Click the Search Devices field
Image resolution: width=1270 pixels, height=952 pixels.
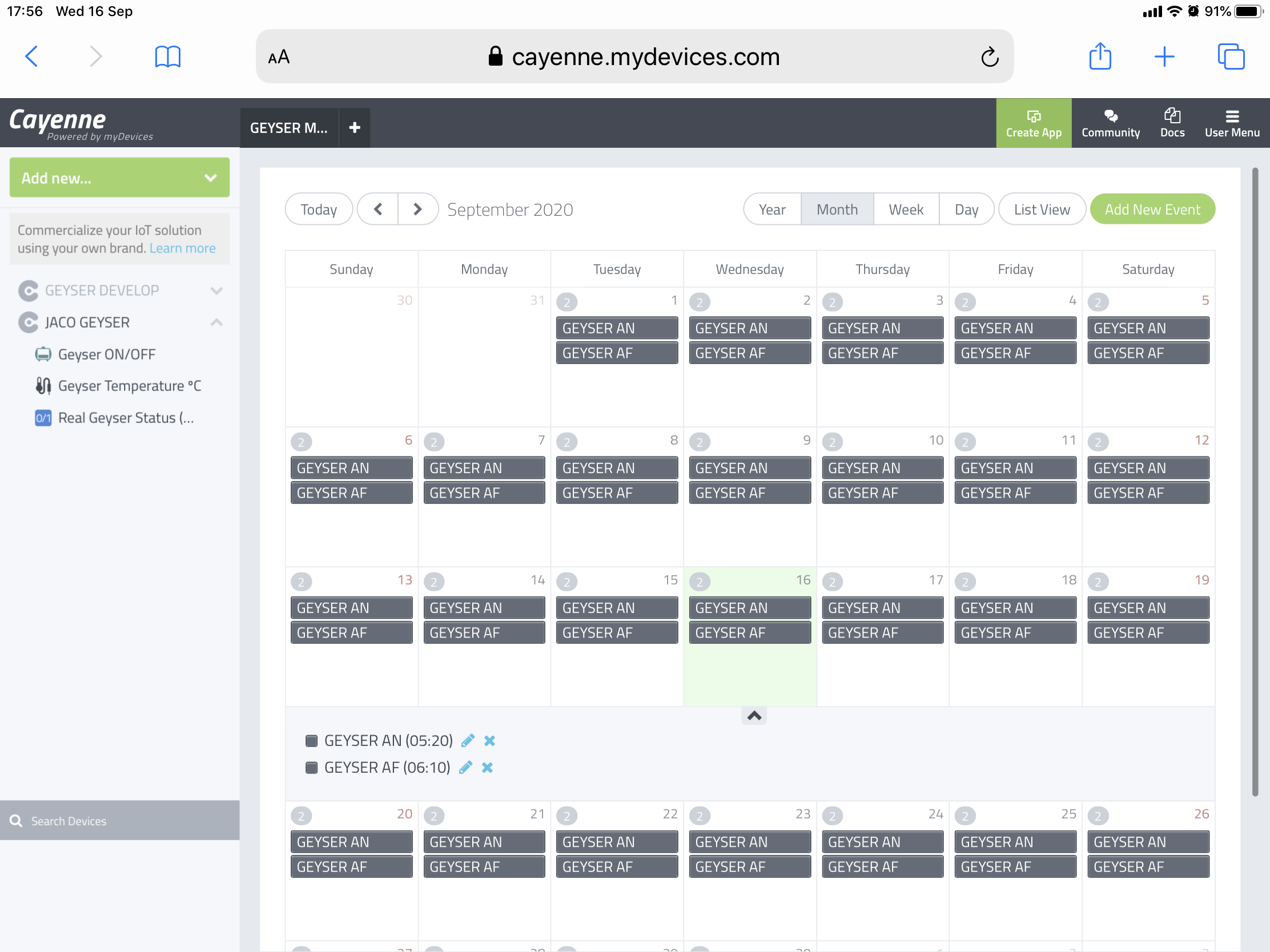[x=119, y=821]
